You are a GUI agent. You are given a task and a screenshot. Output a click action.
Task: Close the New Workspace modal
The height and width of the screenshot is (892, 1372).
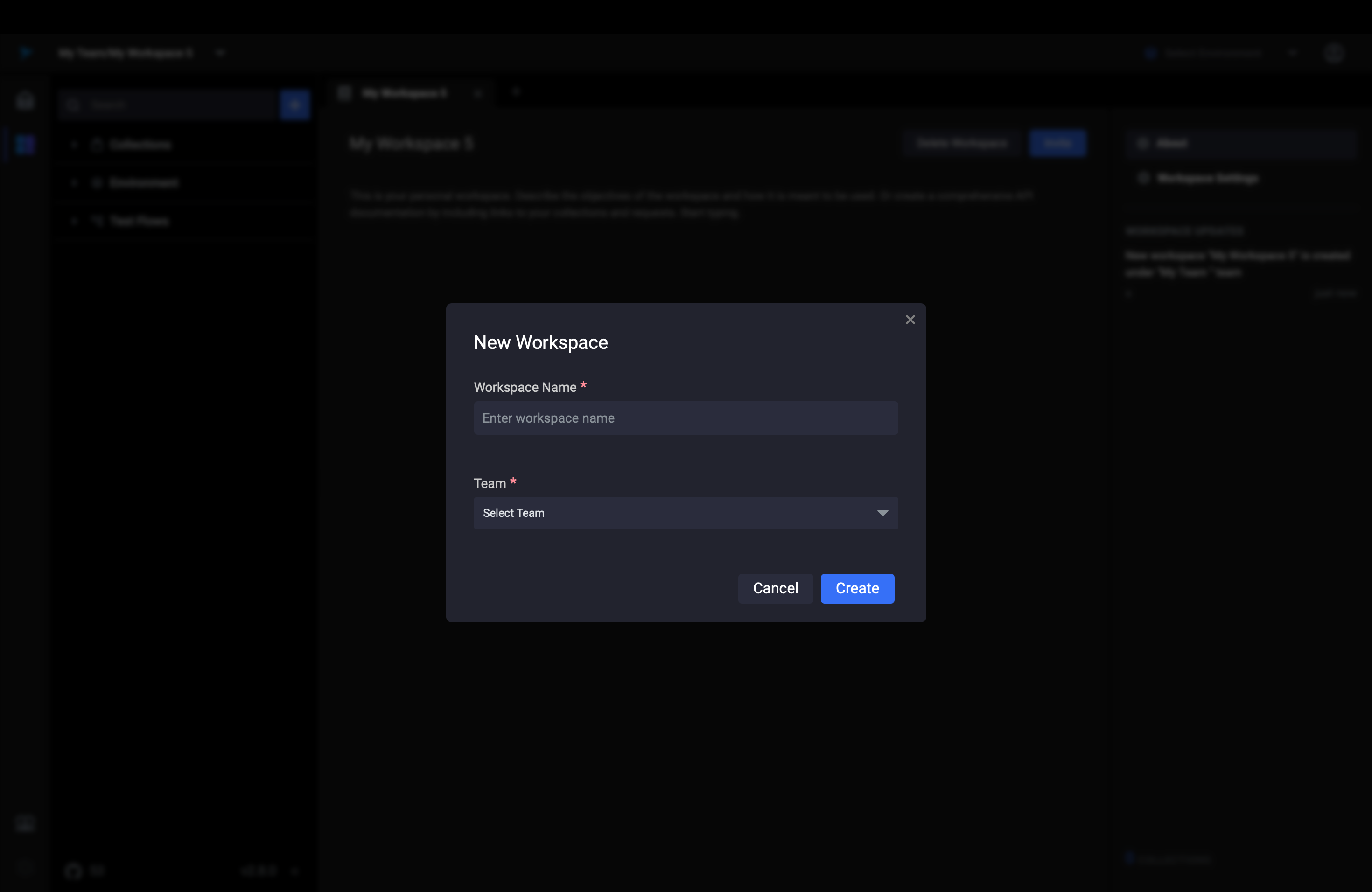point(910,320)
